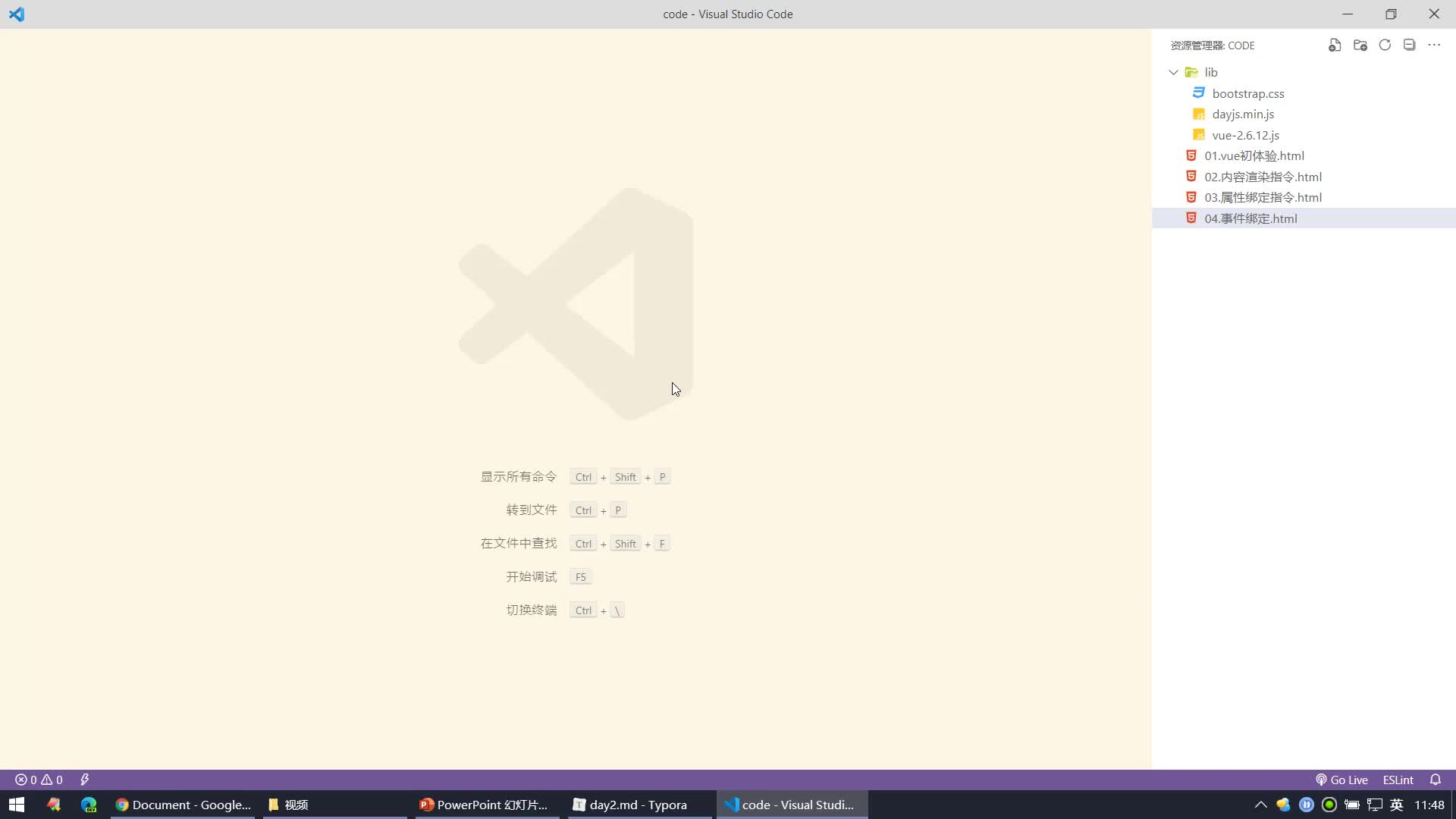Restore down the VS Code window
Screen dimensions: 1456x819
pos(1391,14)
